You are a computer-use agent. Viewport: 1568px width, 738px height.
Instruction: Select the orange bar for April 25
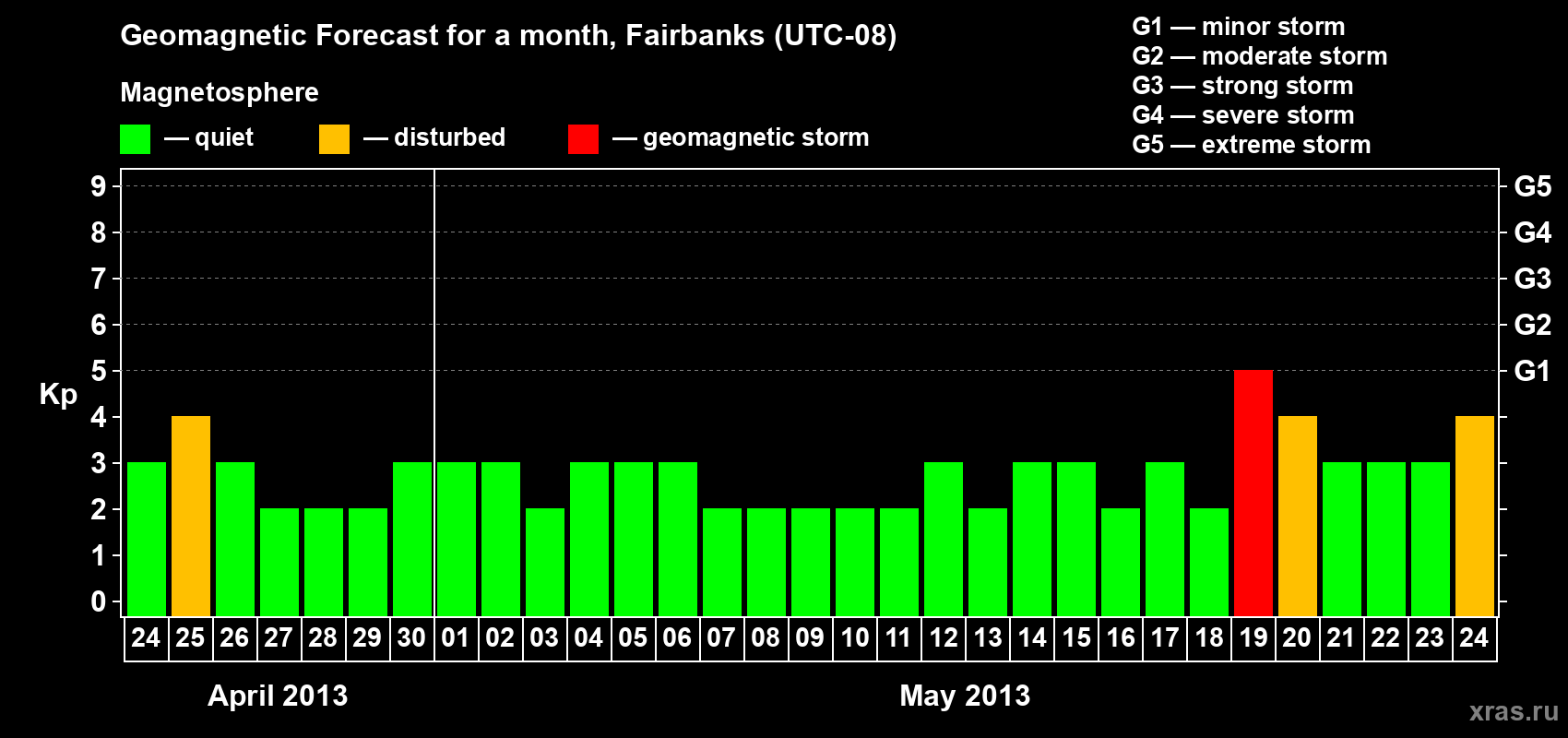(191, 517)
